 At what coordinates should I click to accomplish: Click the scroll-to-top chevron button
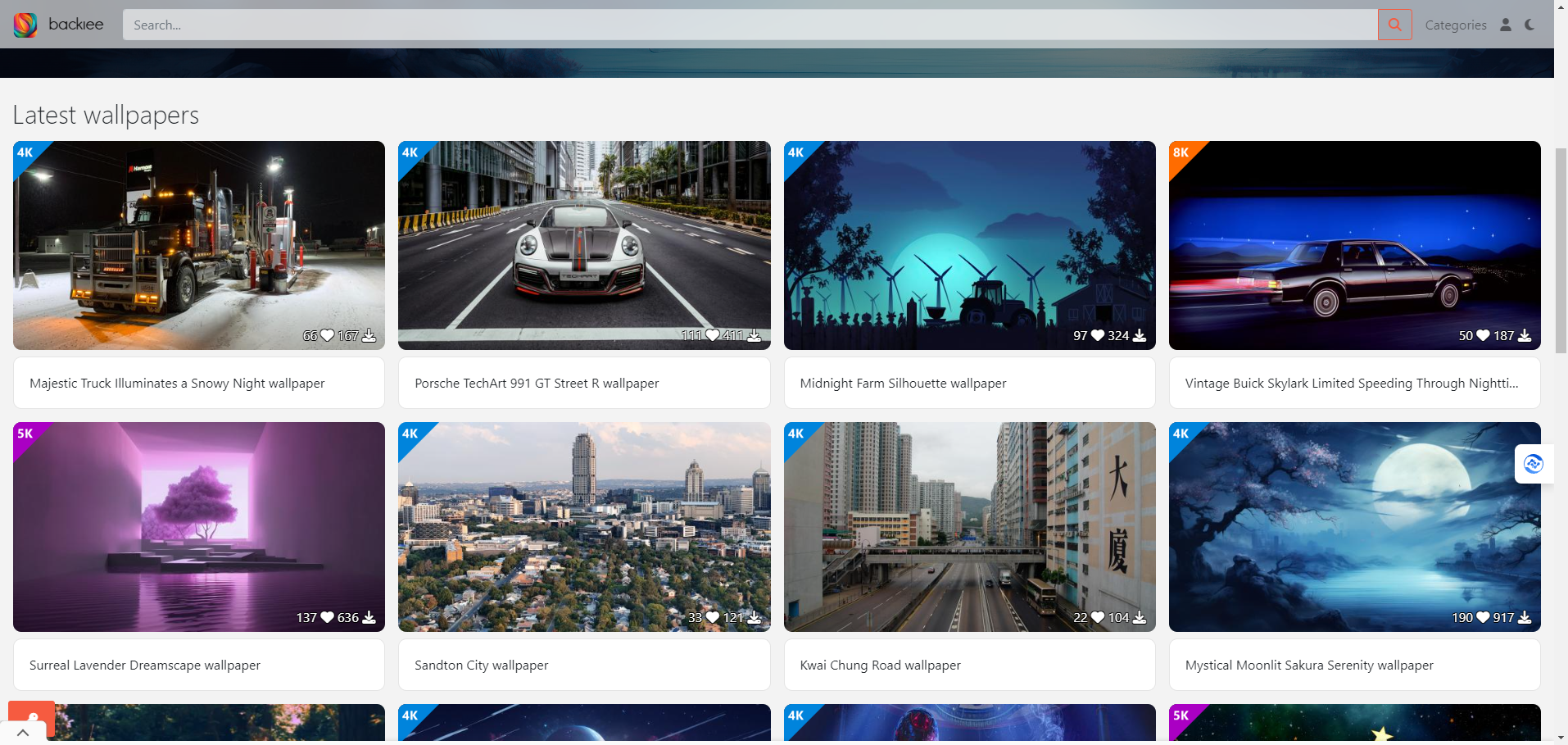coord(23,733)
